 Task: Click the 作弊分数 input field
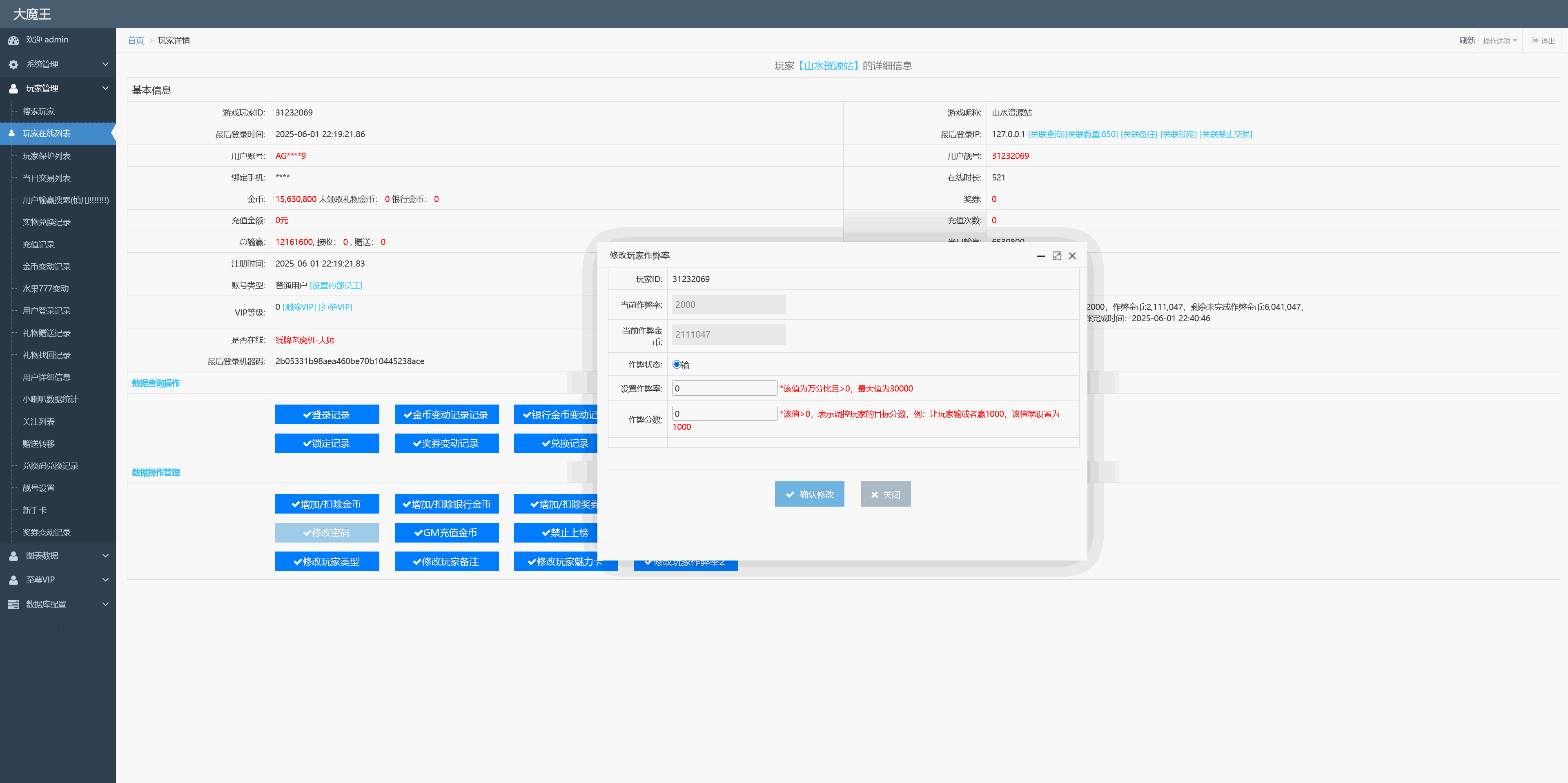point(724,414)
